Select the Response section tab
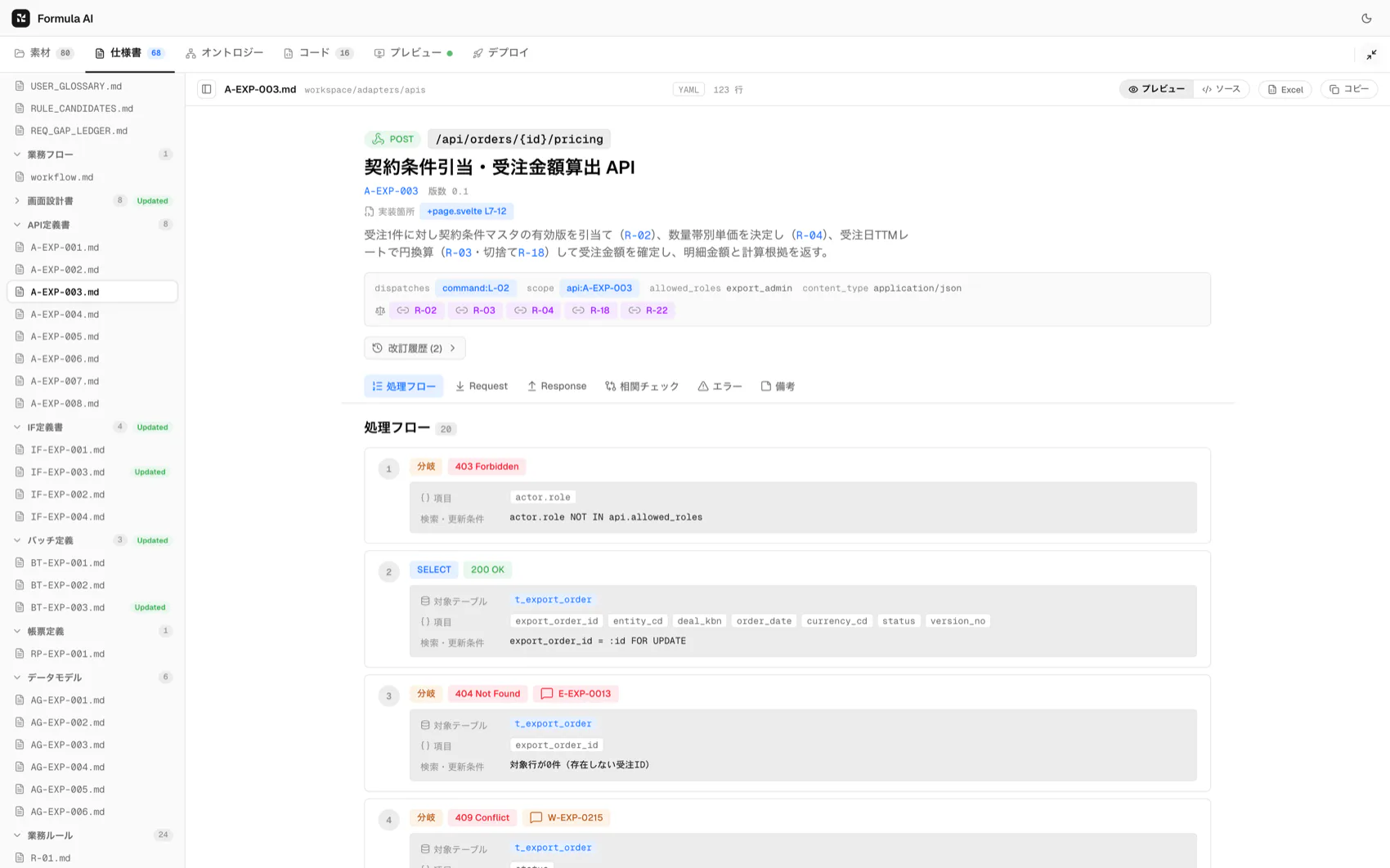 [557, 387]
